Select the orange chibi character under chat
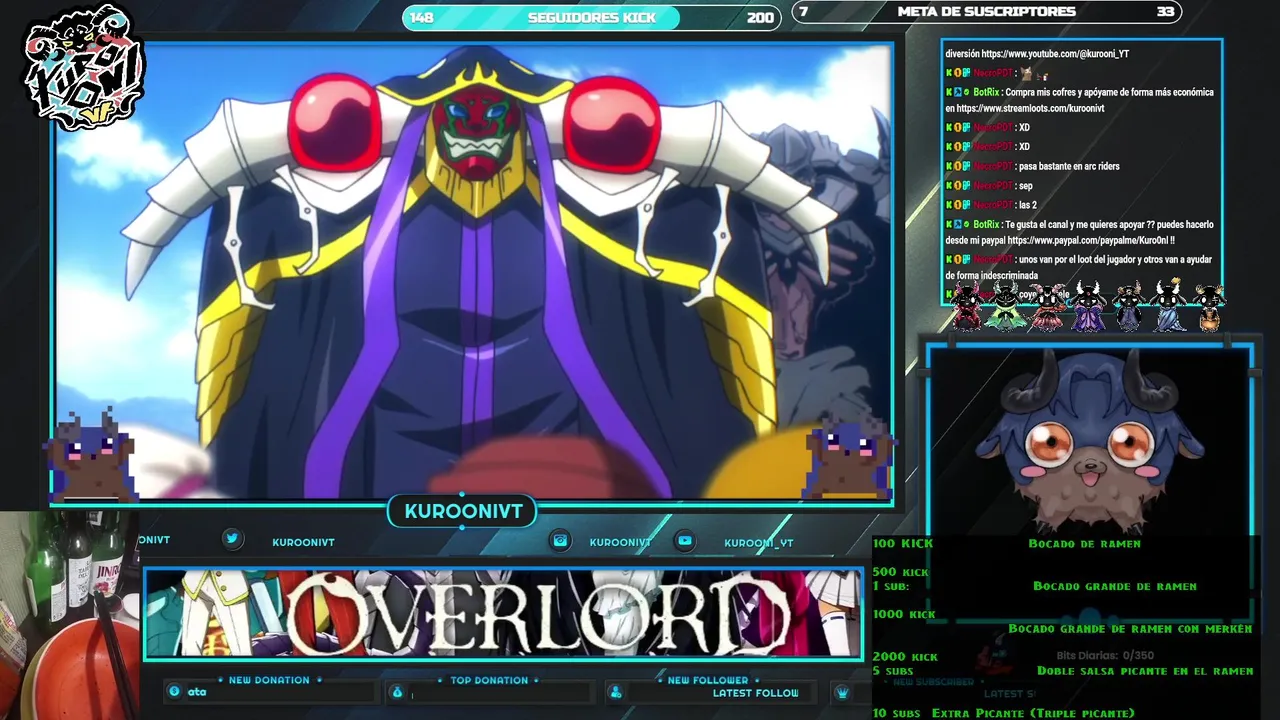This screenshot has width=1280, height=720. coord(1209,308)
